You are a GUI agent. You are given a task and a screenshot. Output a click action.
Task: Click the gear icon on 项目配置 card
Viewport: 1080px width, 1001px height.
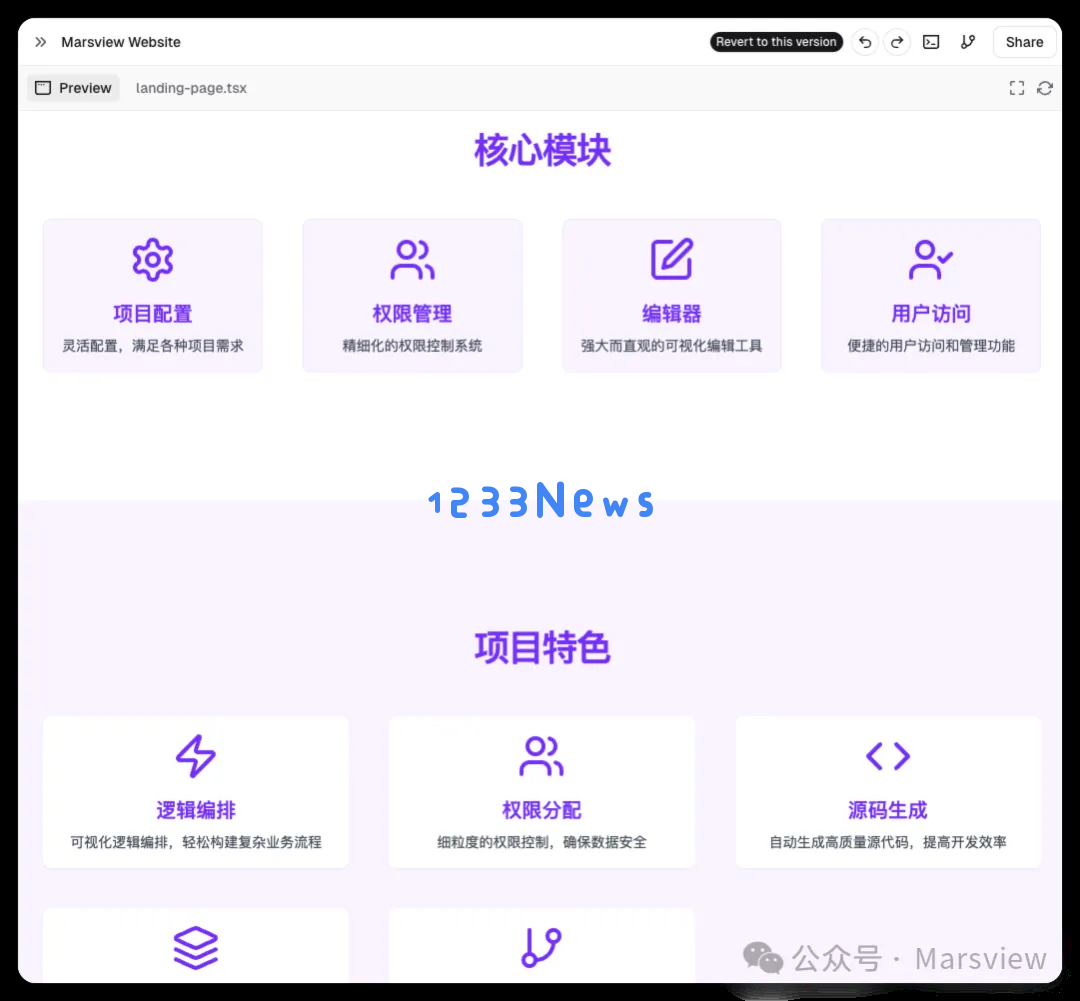(153, 260)
